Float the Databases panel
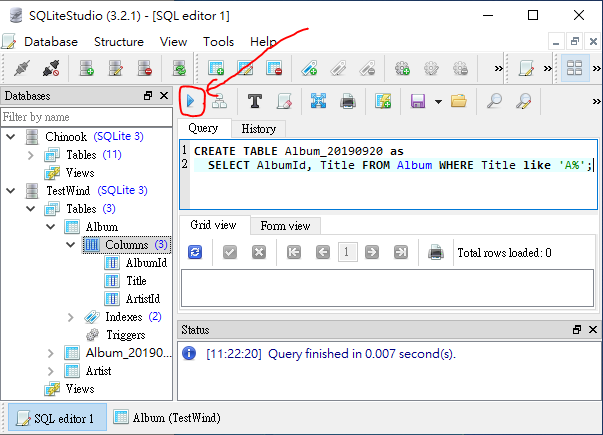The height and width of the screenshot is (435, 603). (148, 96)
